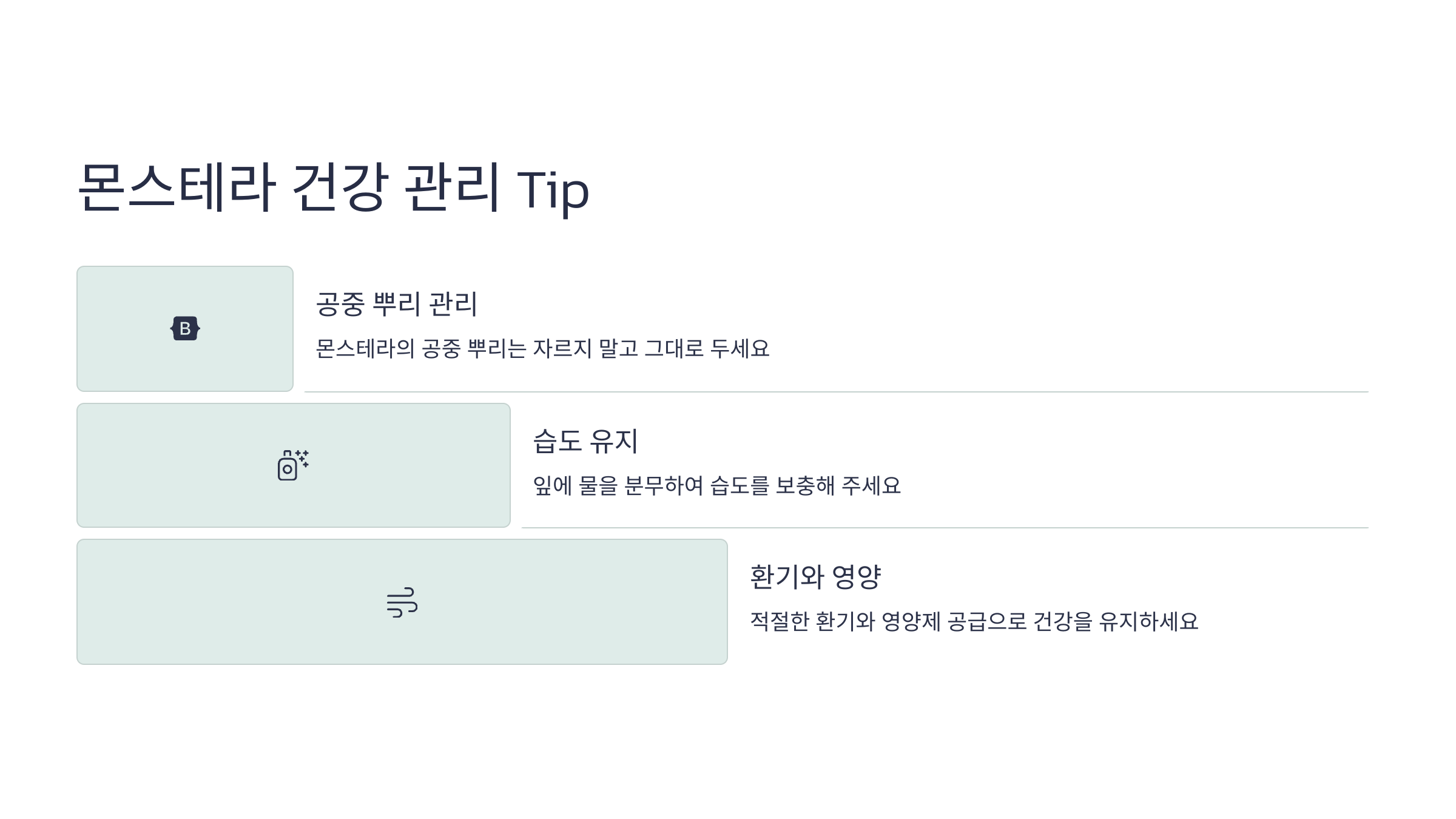Click the word 건강 in the slide title
This screenshot has height=819, width=1456.
339,187
